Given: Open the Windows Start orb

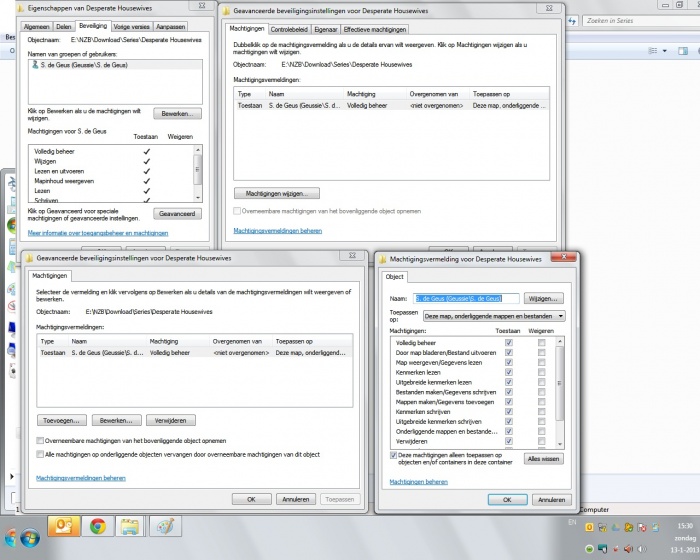Looking at the screenshot, I should 29,538.
